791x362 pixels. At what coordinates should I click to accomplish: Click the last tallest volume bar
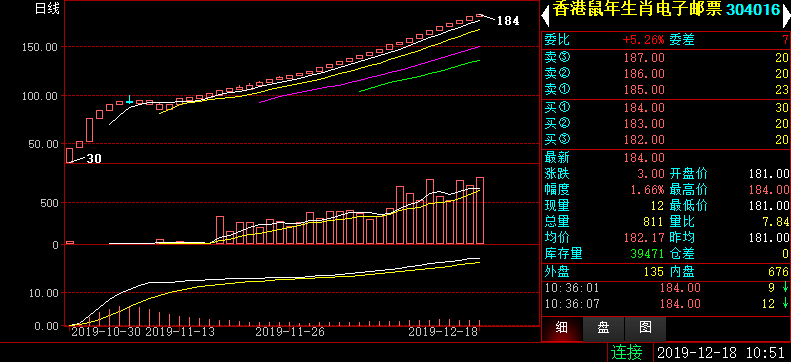[x=480, y=211]
